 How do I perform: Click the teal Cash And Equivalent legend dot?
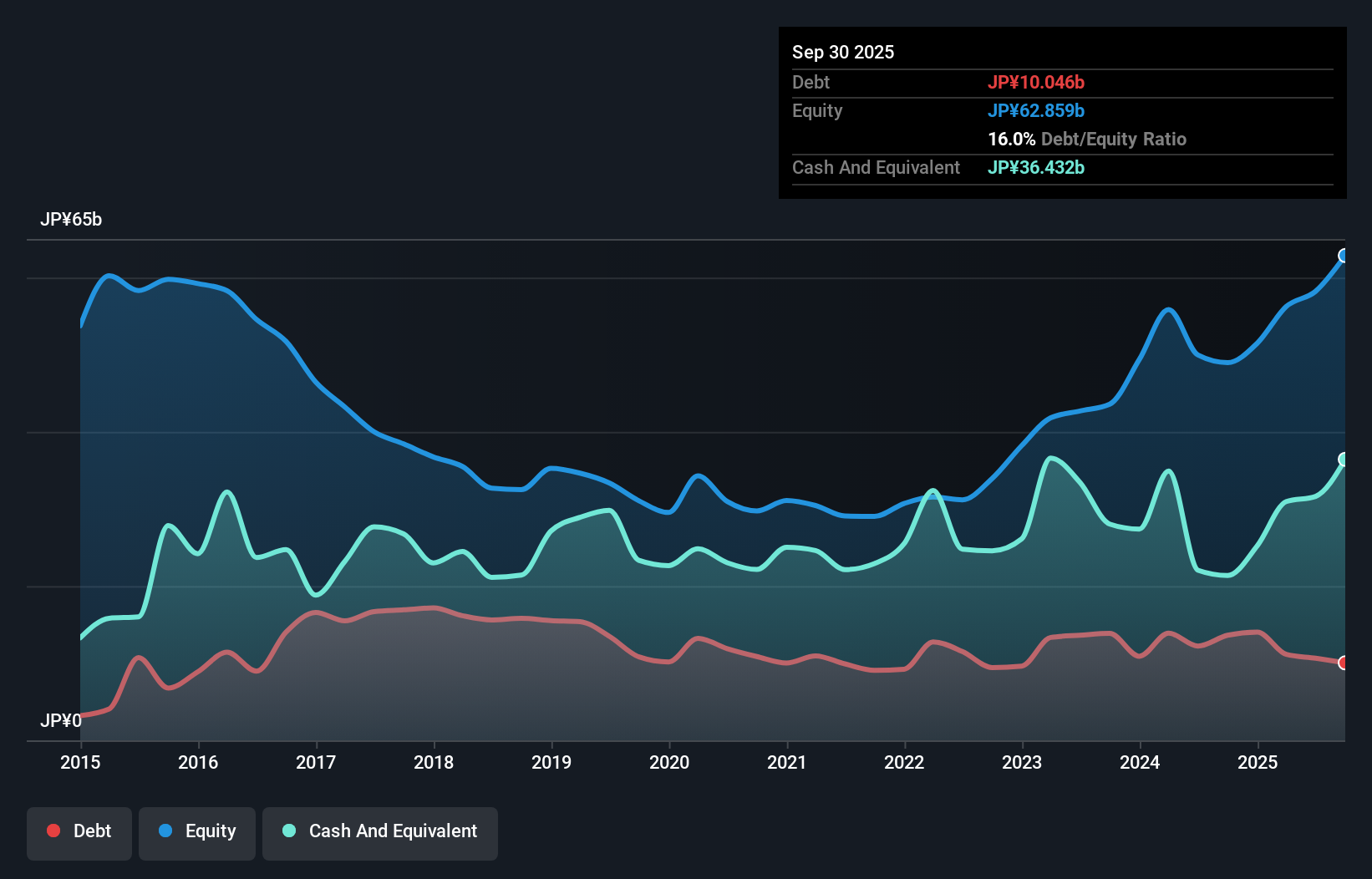(288, 831)
